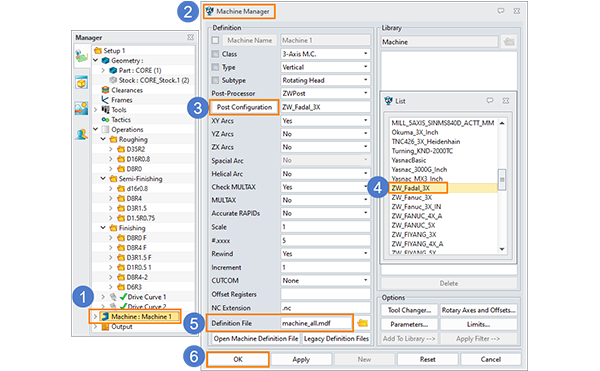Close the Manager panel
Screen dimensions: 600x371
point(190,37)
